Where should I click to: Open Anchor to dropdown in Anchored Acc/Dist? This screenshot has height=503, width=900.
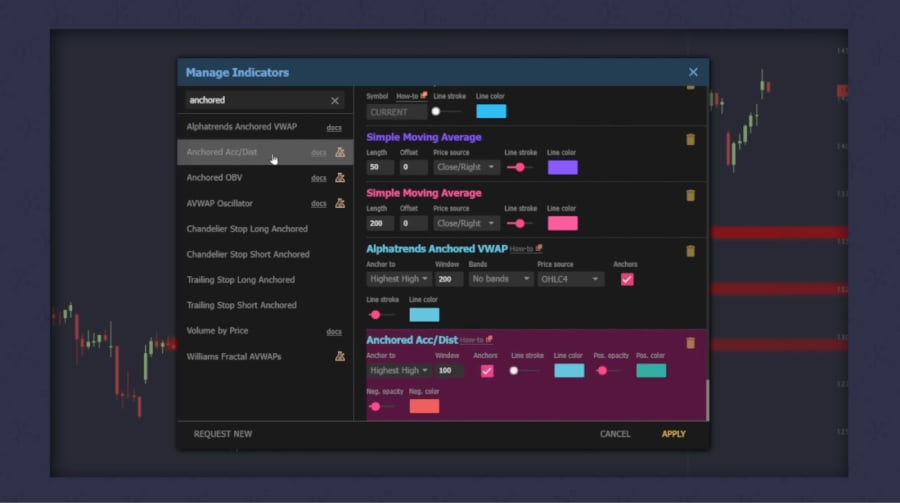(398, 370)
